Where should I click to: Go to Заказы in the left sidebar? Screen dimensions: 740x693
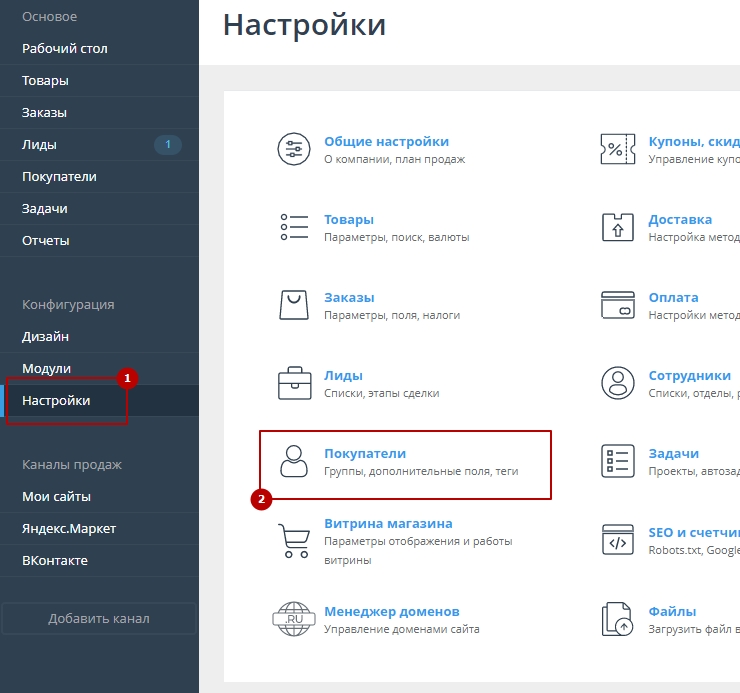point(45,112)
